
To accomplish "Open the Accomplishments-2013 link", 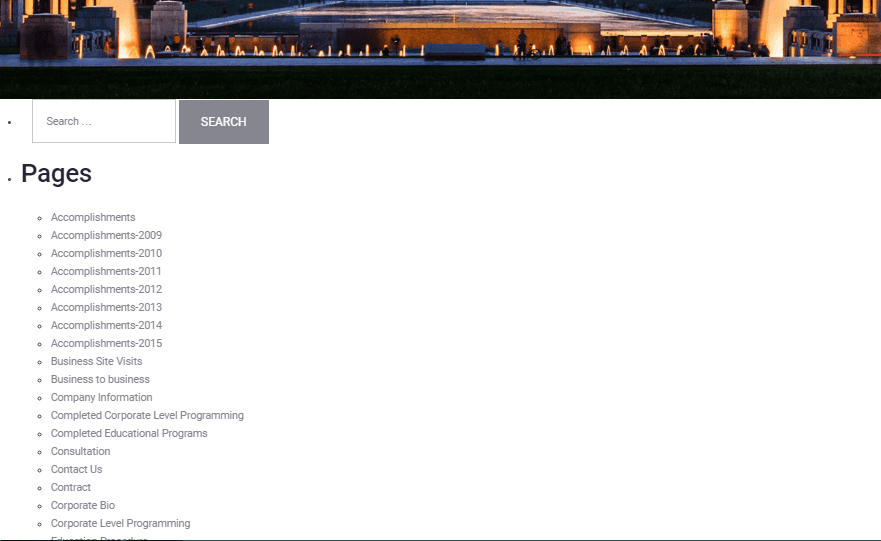I will pos(106,307).
